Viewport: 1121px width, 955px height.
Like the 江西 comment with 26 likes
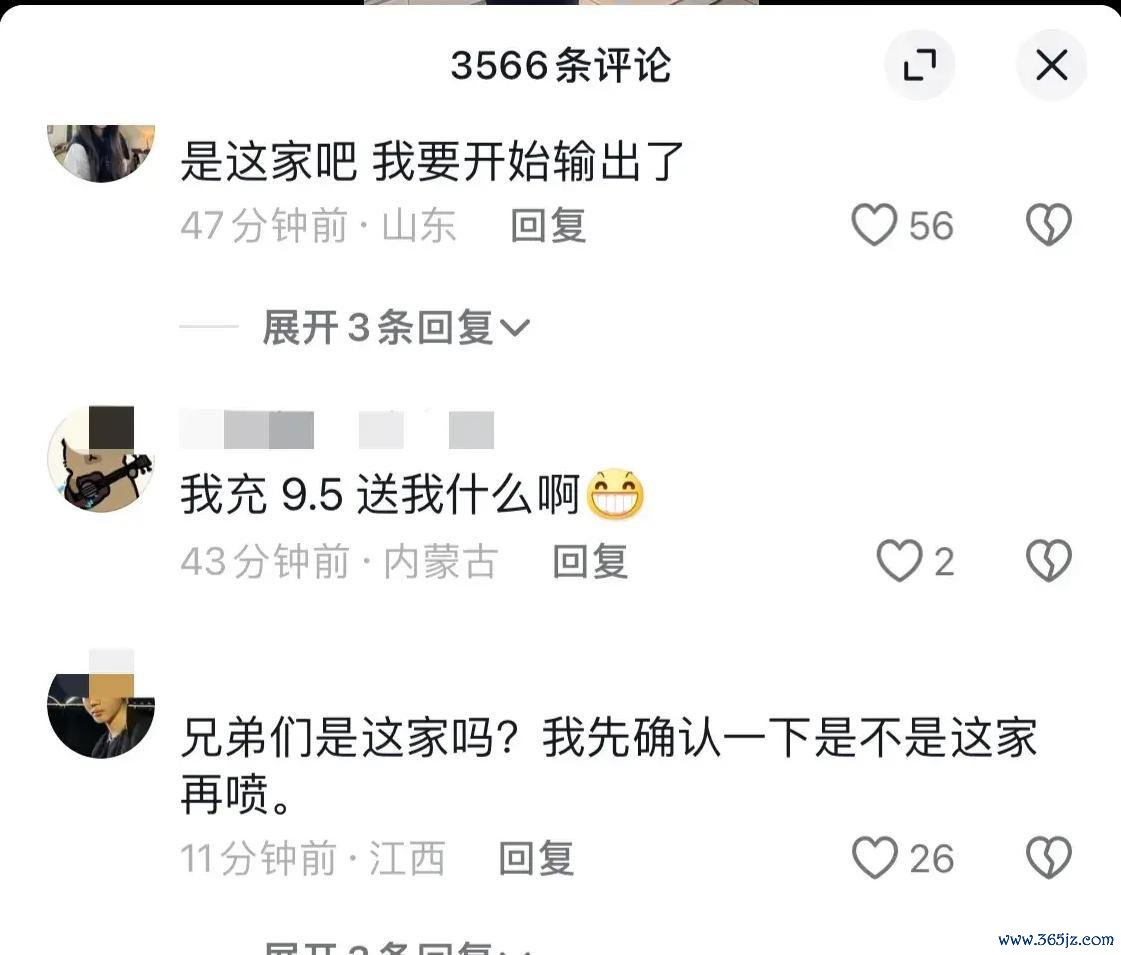[874, 857]
